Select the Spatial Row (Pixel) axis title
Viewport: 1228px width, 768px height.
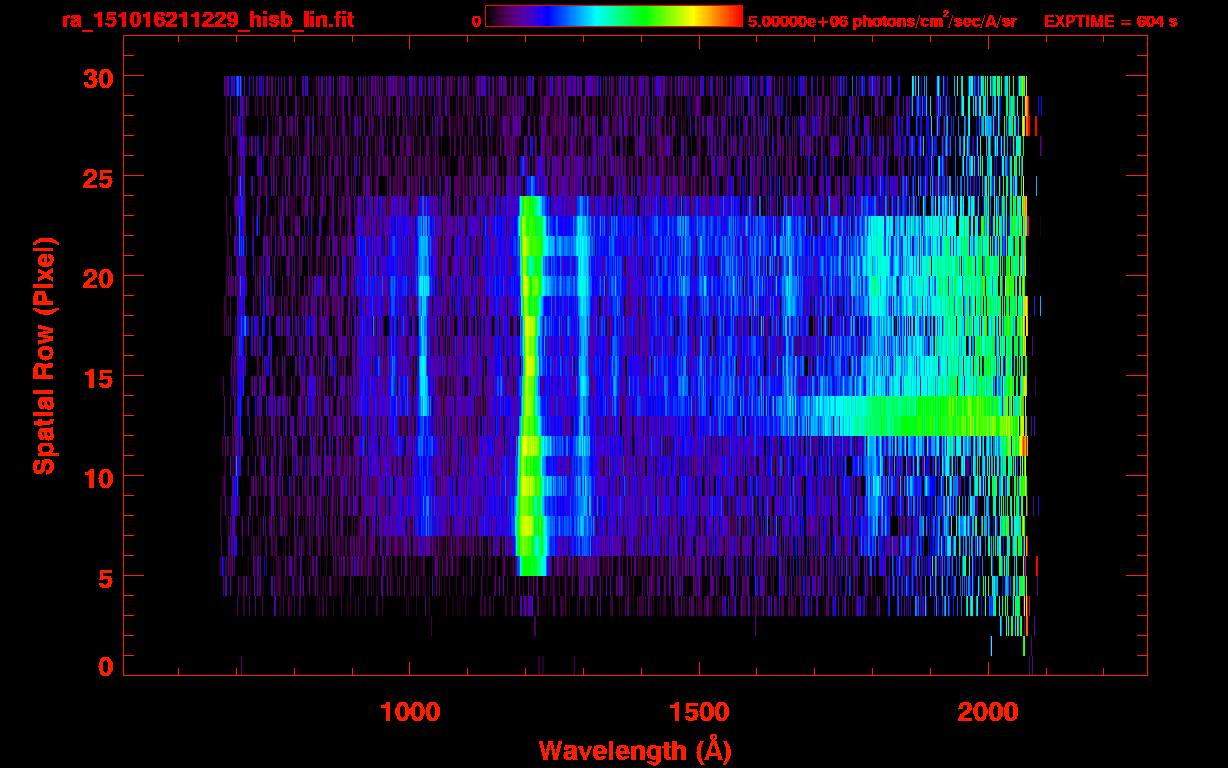coord(43,355)
